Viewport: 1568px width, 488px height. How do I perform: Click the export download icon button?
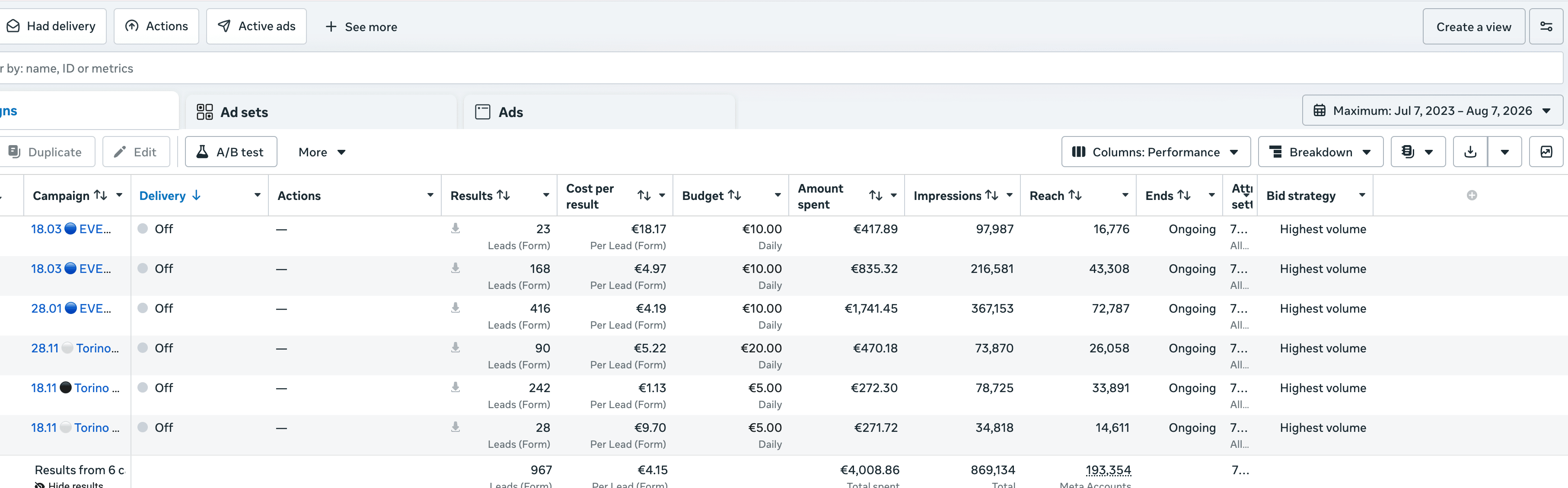1470,152
